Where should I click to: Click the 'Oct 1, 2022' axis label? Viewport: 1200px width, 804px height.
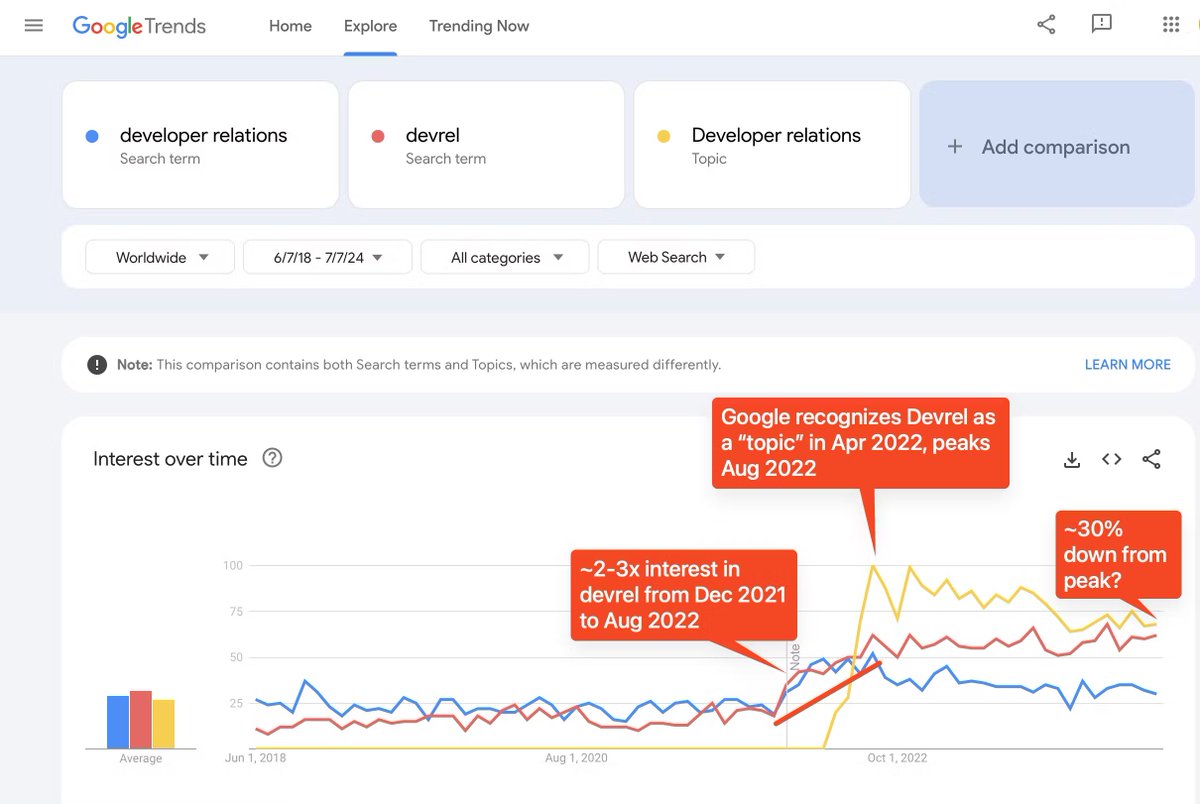897,758
